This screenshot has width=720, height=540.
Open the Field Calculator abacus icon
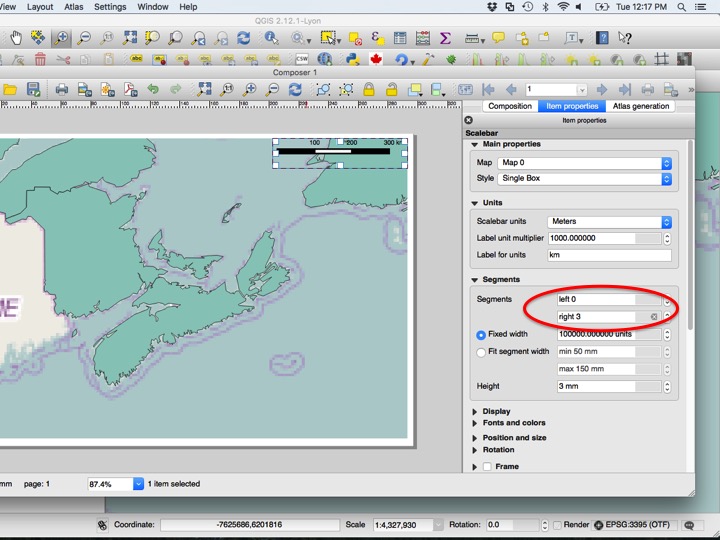pos(422,38)
